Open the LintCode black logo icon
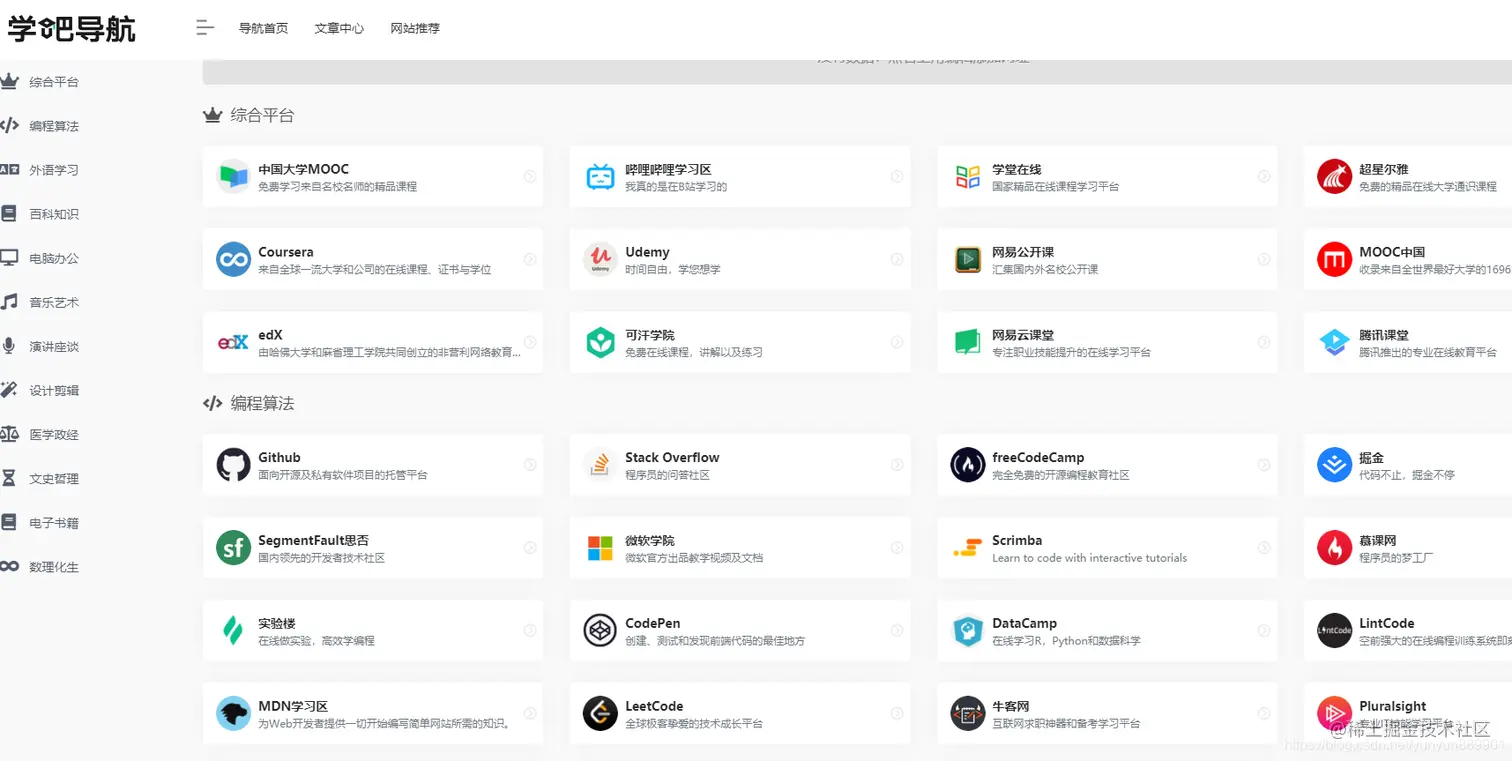Viewport: 1512px width, 761px height. click(x=1334, y=631)
